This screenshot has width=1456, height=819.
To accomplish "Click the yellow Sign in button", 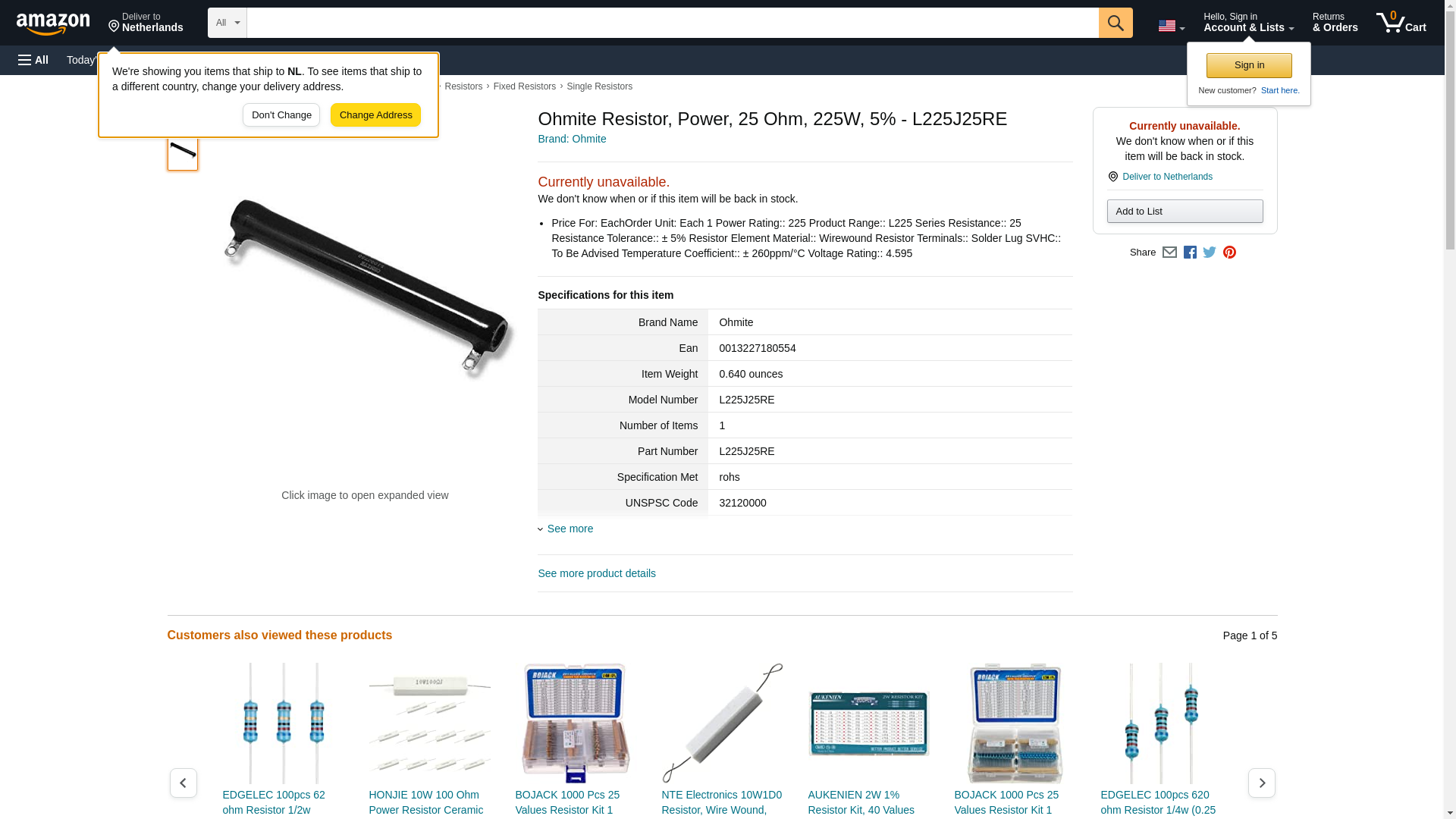I will pyautogui.click(x=1249, y=65).
